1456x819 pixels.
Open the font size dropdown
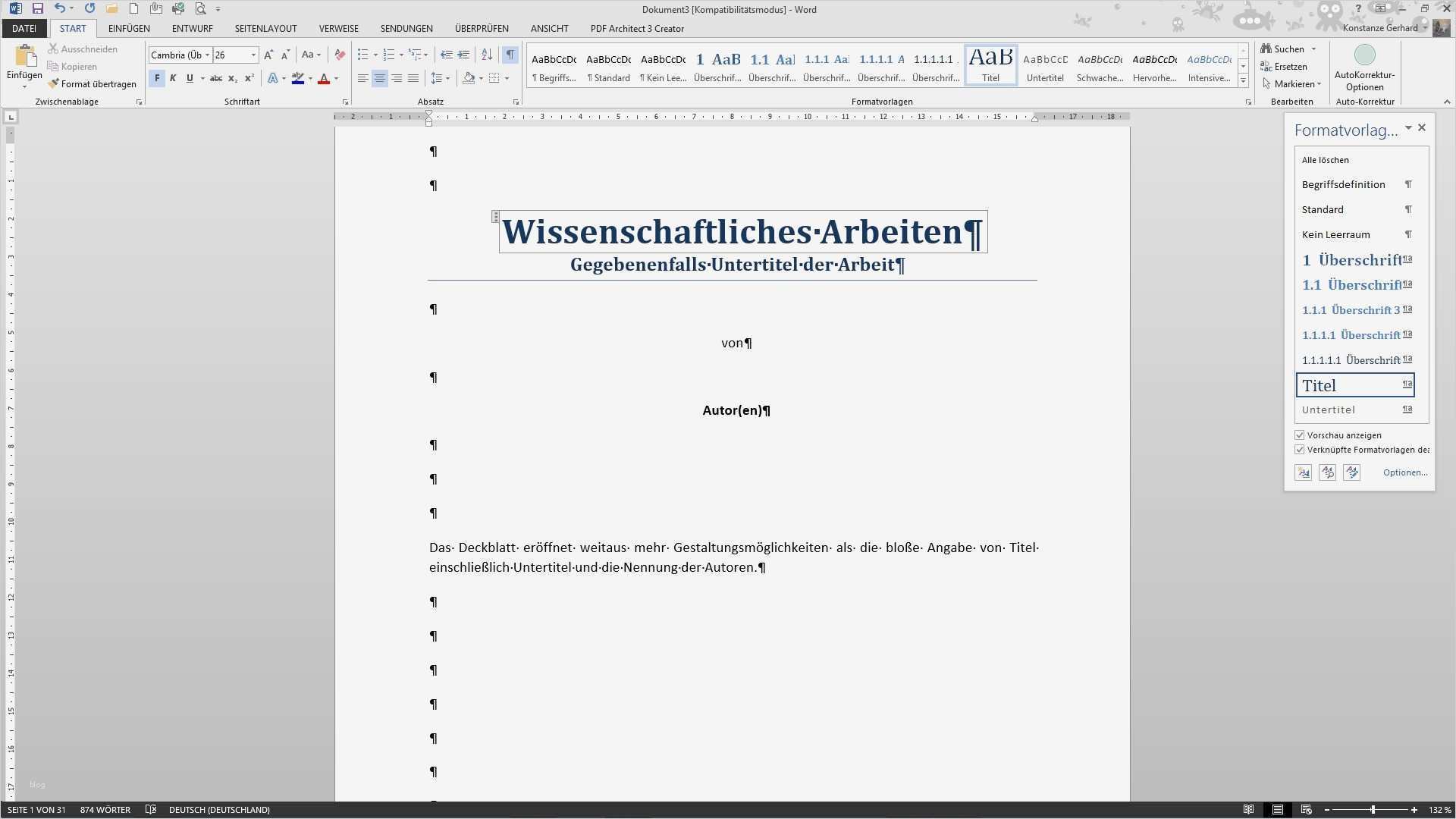253,55
